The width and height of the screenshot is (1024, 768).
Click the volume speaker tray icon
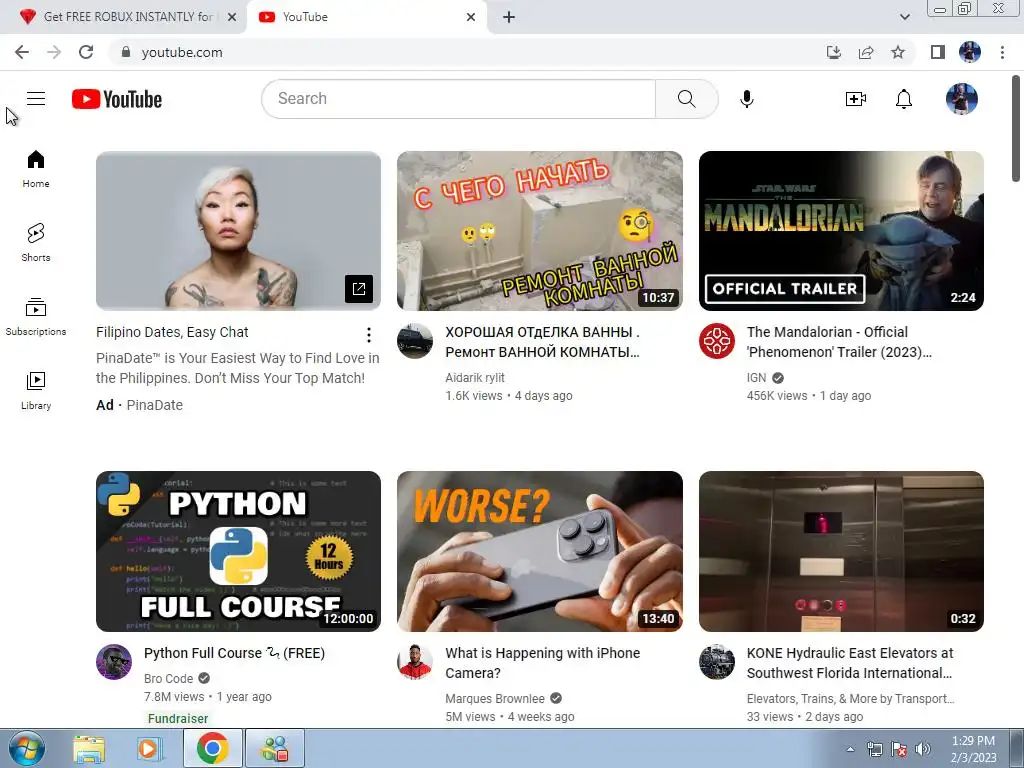(x=922, y=749)
